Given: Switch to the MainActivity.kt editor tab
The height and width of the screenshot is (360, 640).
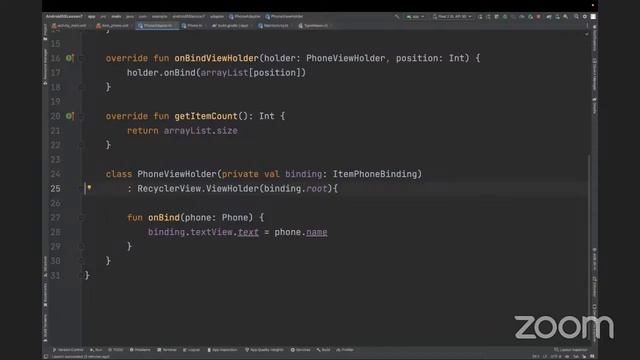Looking at the screenshot, I should 274,26.
